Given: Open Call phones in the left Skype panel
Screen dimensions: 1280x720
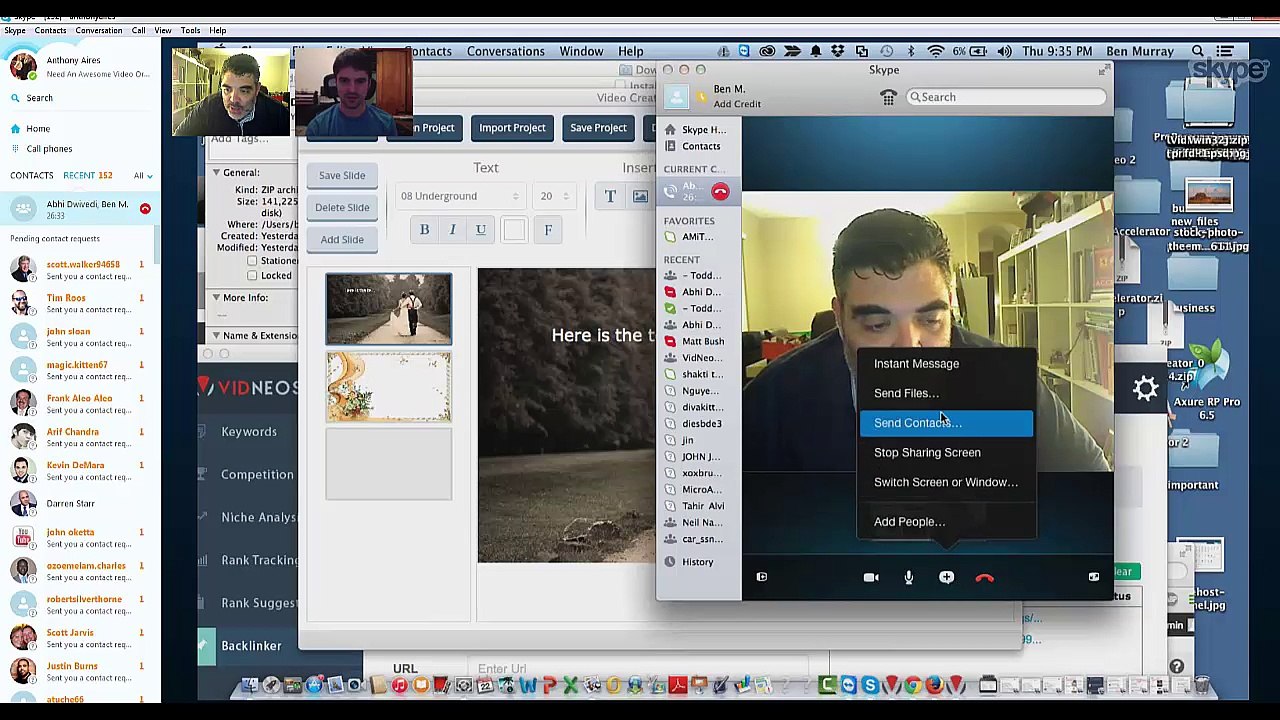Looking at the screenshot, I should pos(49,149).
